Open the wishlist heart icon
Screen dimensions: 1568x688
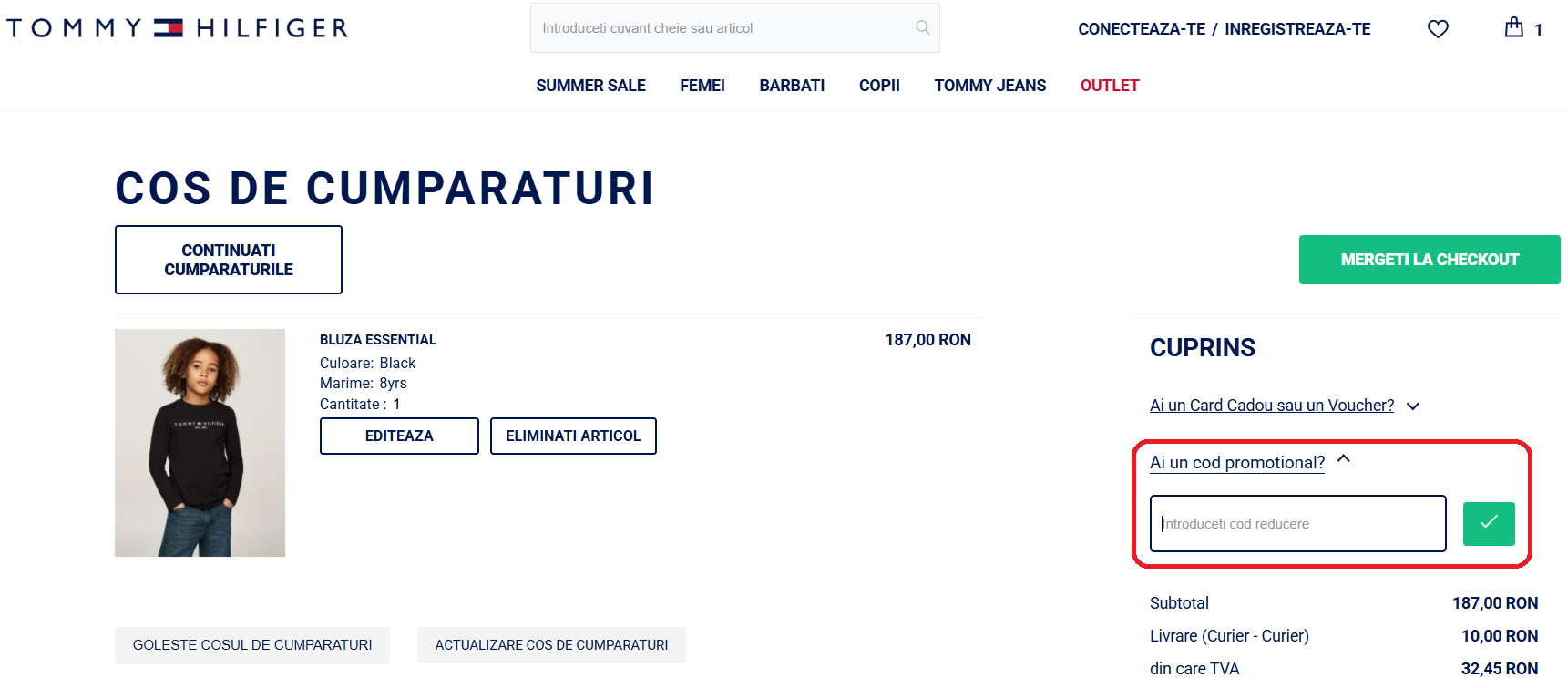tap(1438, 29)
